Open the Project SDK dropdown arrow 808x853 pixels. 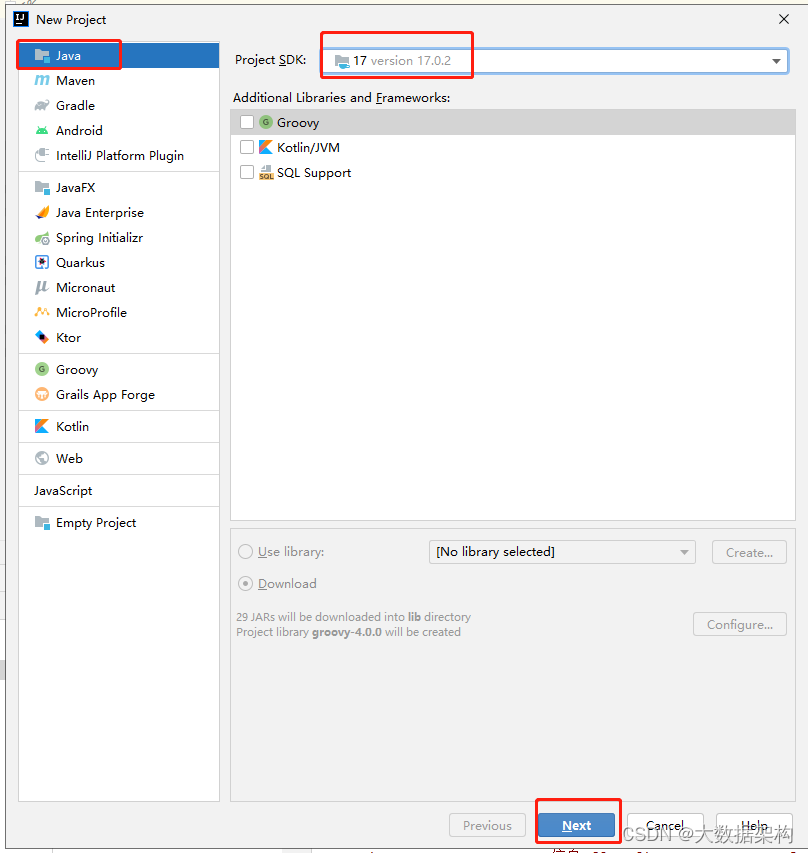[776, 61]
